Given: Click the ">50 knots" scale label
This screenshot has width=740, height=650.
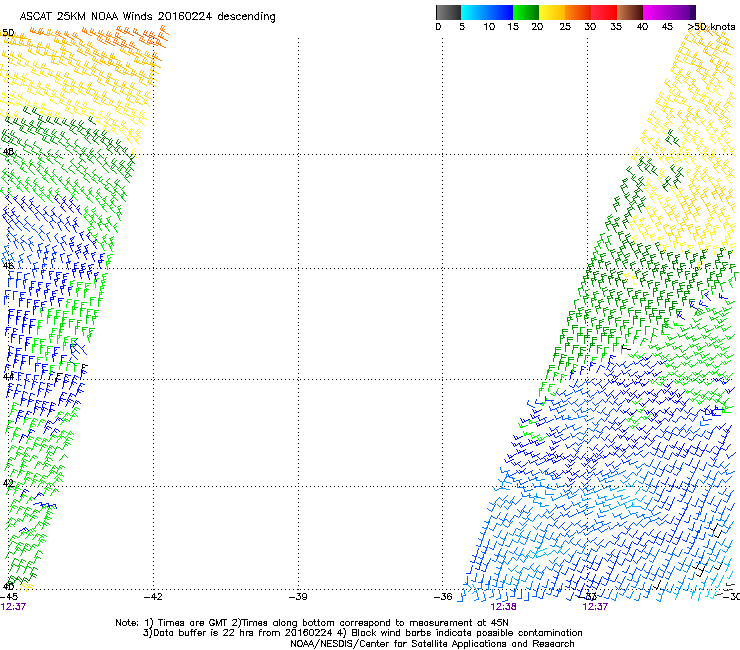Looking at the screenshot, I should click(711, 27).
